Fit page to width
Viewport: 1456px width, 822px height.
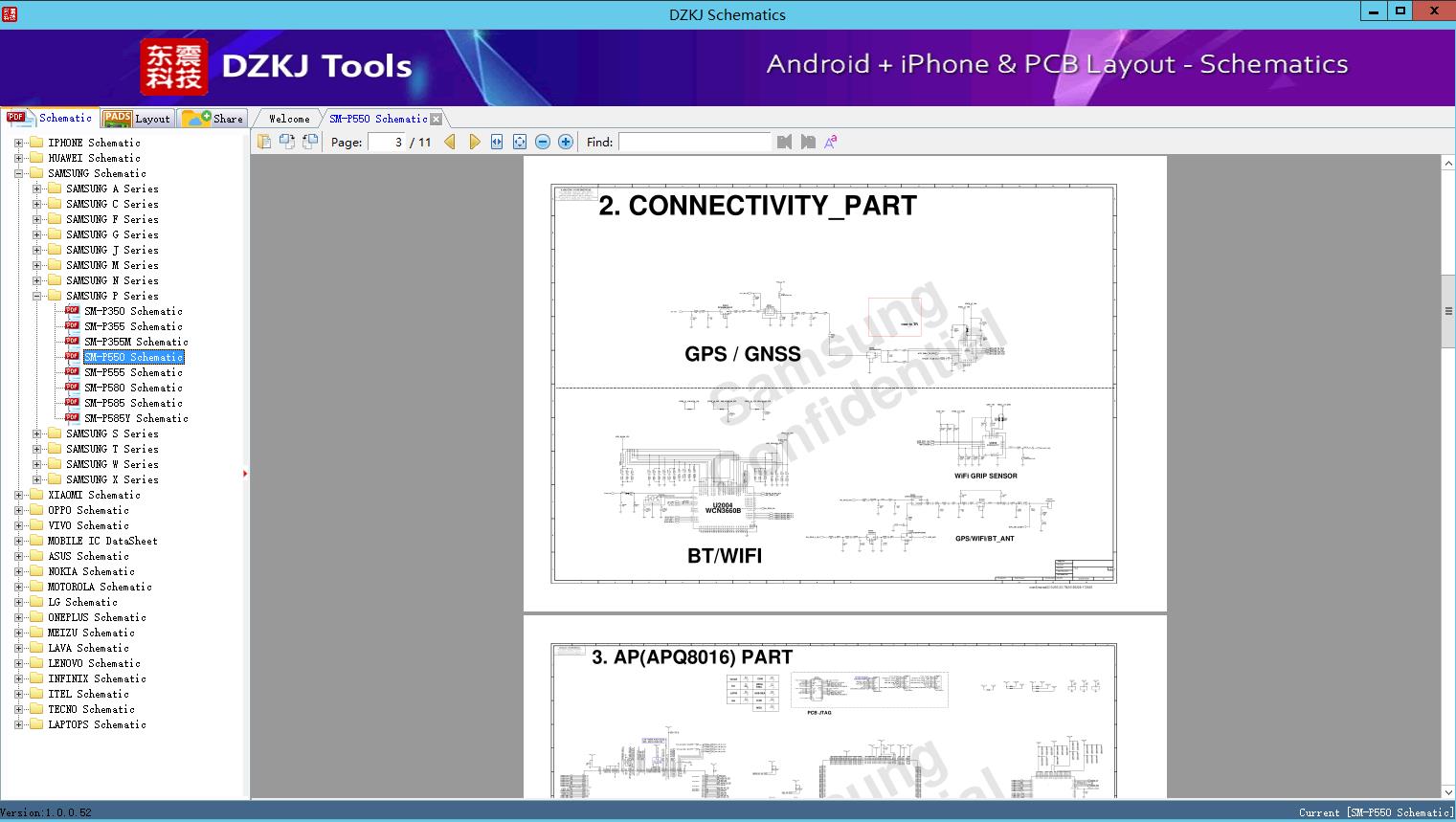497,142
